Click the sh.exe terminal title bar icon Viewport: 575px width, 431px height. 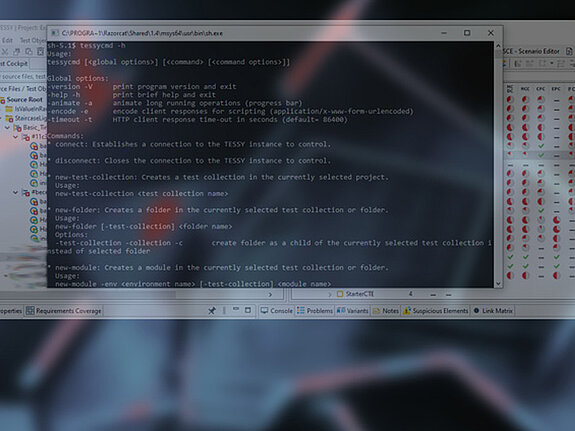[55, 33]
